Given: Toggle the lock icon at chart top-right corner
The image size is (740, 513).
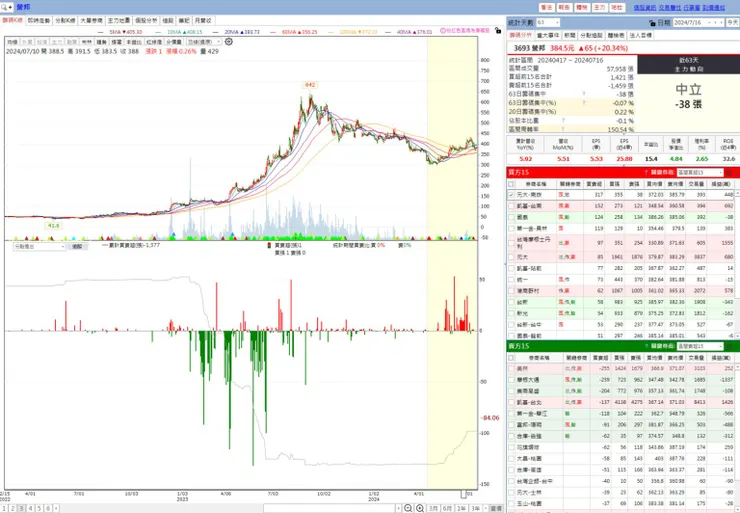Looking at the screenshot, I should pos(498,31).
